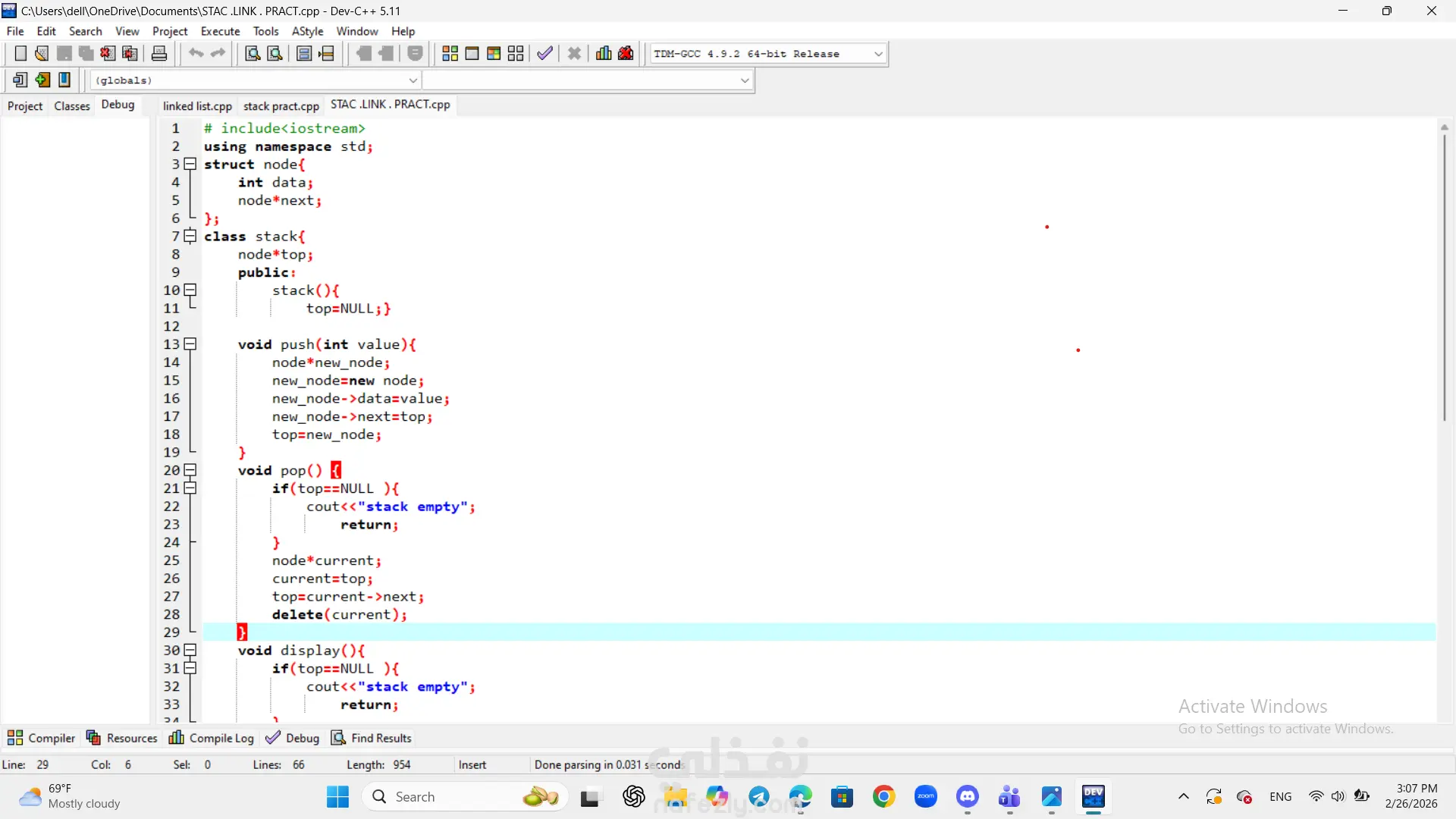Click the Find magnifier toolbar icon
The width and height of the screenshot is (1456, 819).
[x=253, y=53]
